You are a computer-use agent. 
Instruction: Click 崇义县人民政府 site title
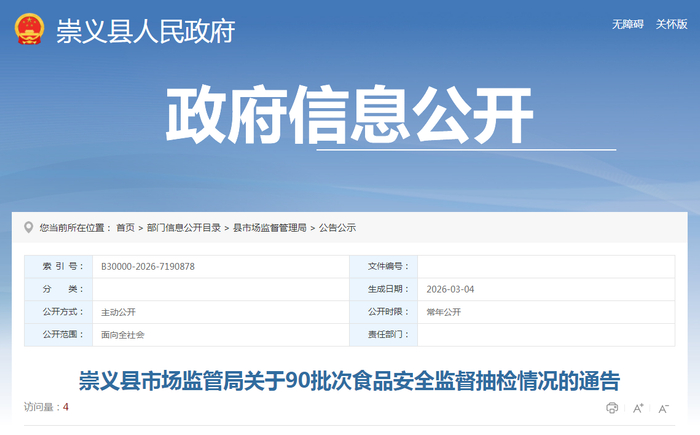146,31
